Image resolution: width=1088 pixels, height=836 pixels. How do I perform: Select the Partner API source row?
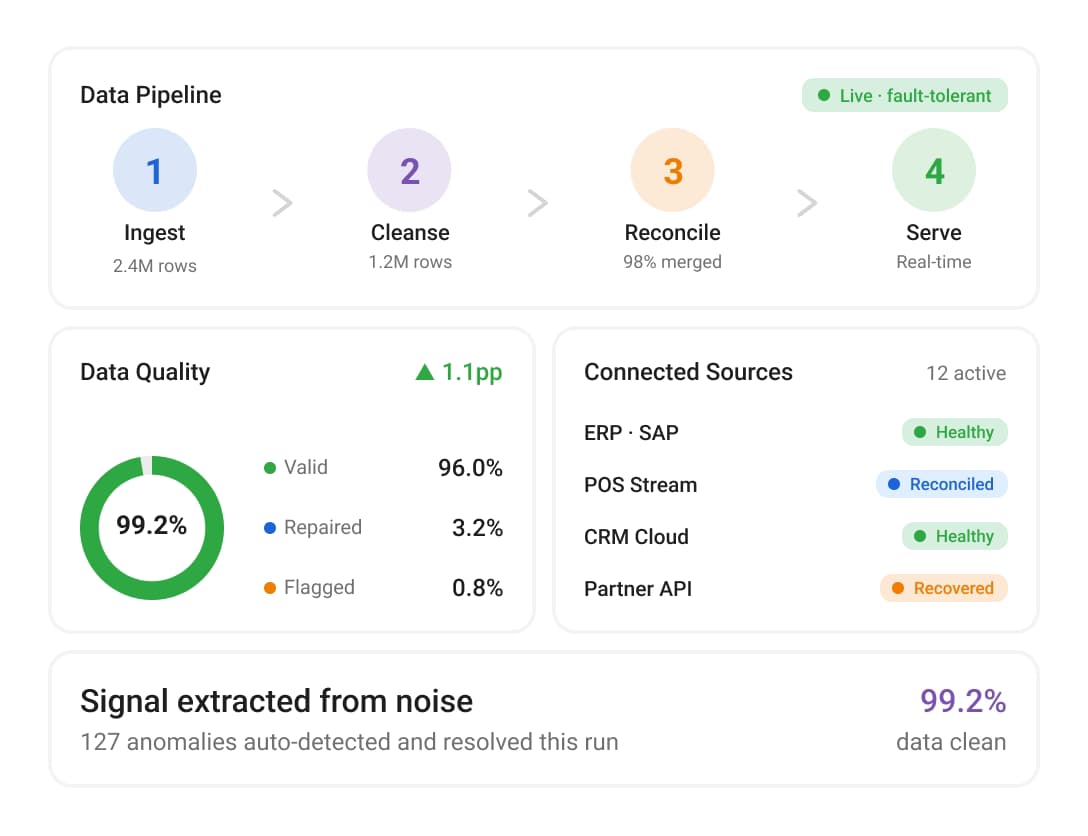[x=795, y=588]
